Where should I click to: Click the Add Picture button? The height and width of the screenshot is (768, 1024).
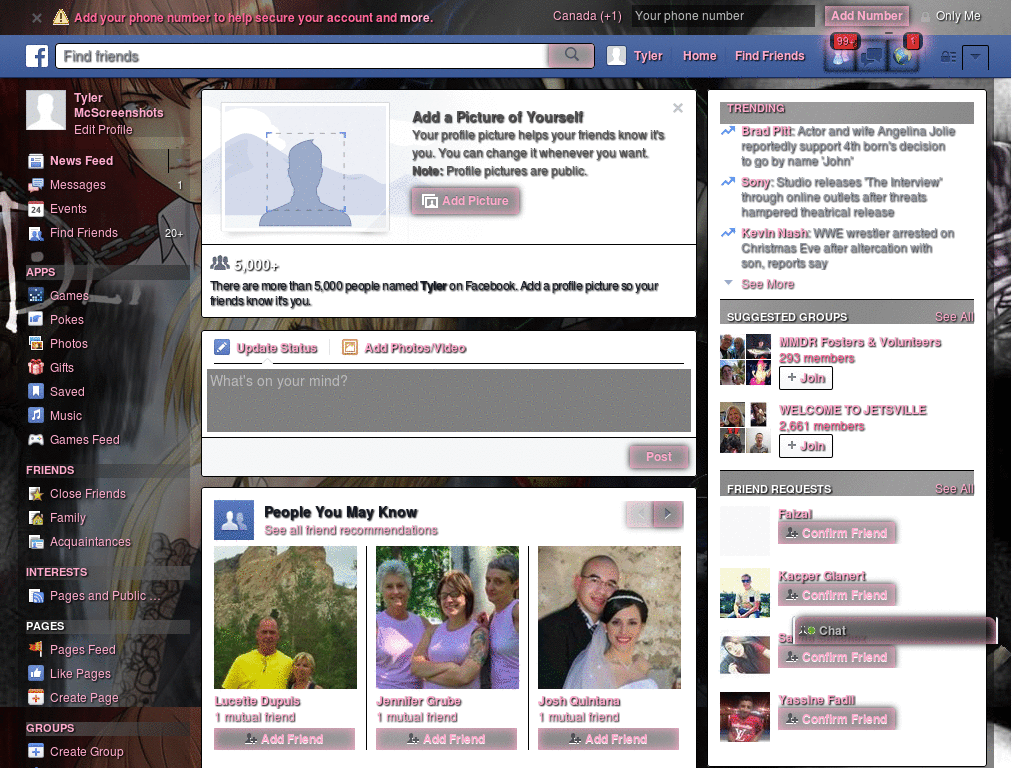pos(466,201)
